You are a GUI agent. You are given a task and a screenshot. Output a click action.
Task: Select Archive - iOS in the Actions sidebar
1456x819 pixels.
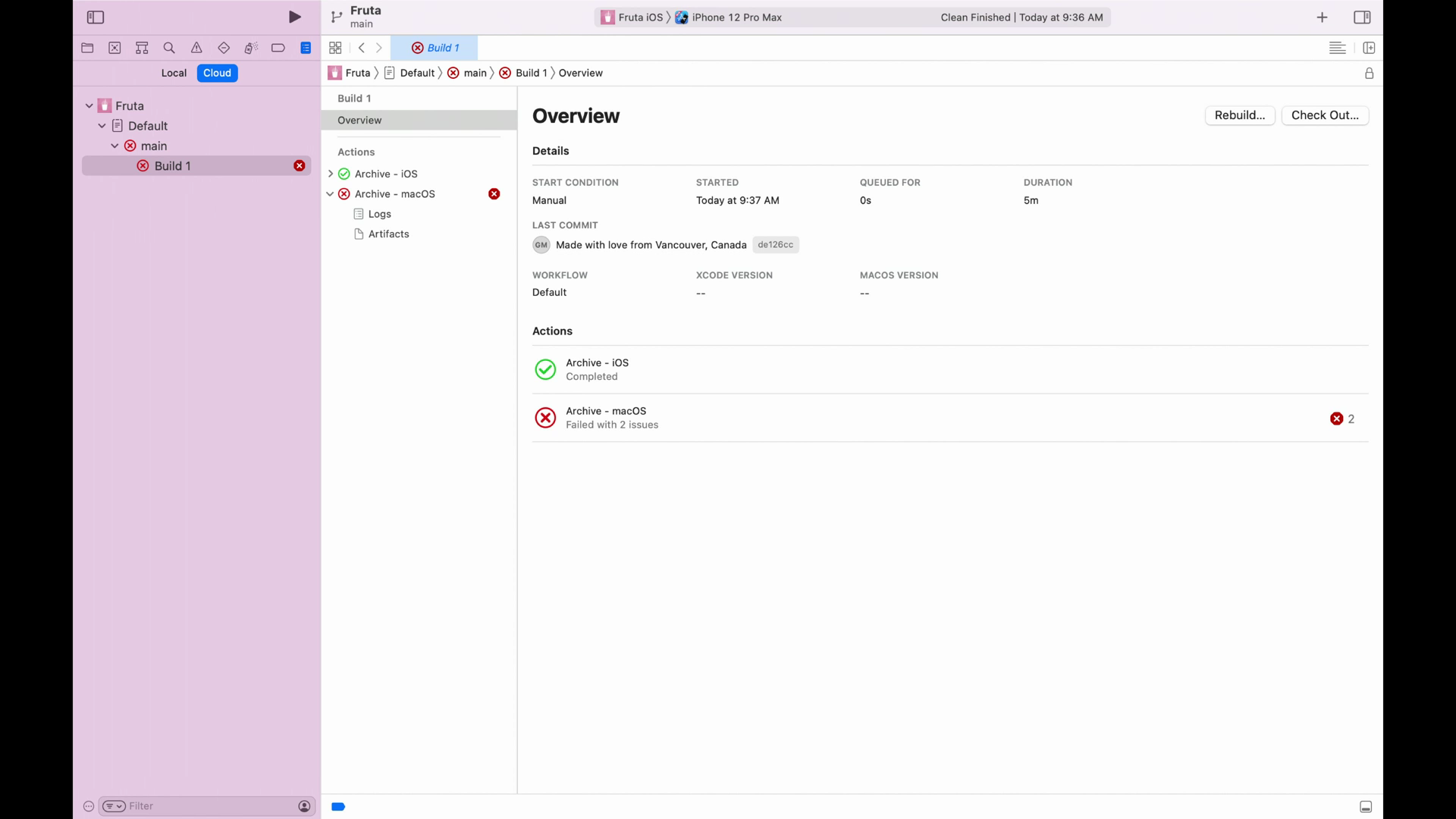[x=386, y=174]
